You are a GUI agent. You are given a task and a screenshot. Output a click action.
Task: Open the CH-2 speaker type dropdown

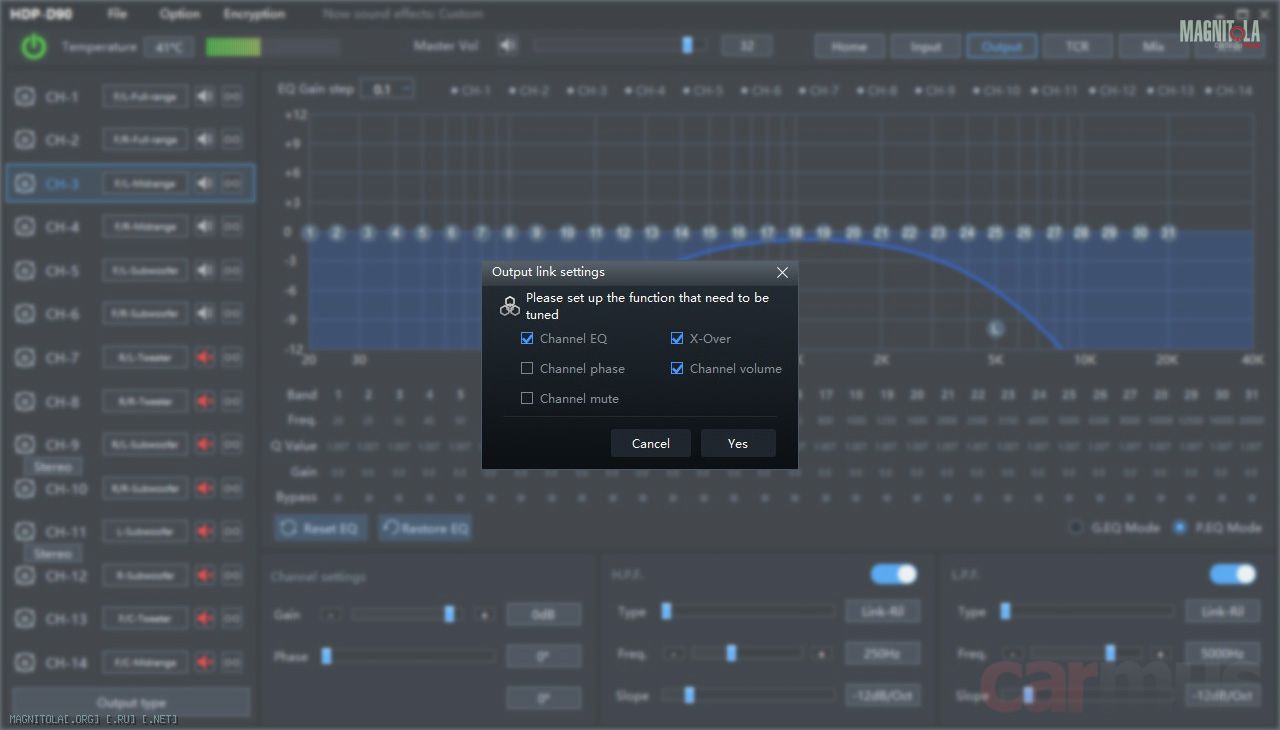(145, 140)
